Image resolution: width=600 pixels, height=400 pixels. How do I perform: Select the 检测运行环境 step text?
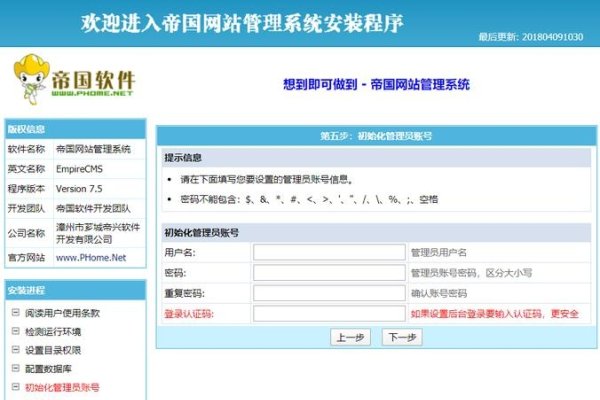click(53, 331)
